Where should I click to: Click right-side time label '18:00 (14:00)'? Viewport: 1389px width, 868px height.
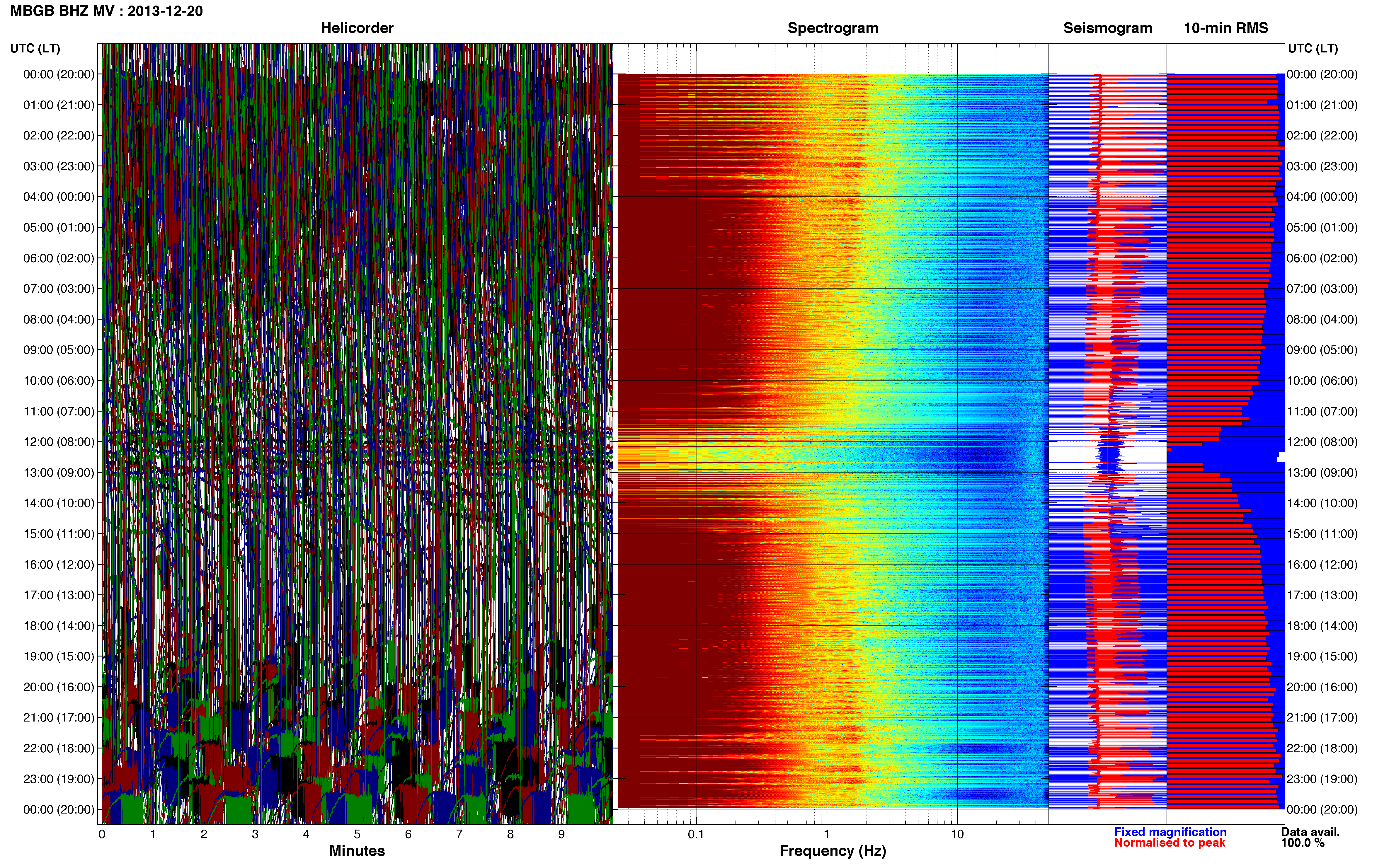click(x=1322, y=626)
